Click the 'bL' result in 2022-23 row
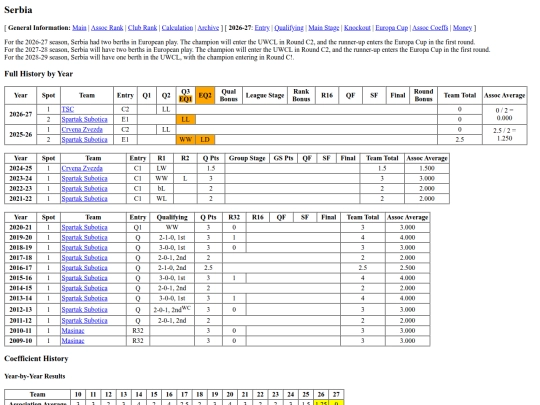 pos(161,188)
